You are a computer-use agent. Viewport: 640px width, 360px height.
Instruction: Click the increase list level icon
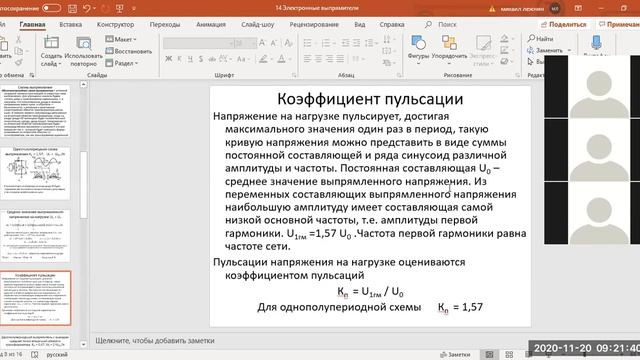tap(356, 43)
